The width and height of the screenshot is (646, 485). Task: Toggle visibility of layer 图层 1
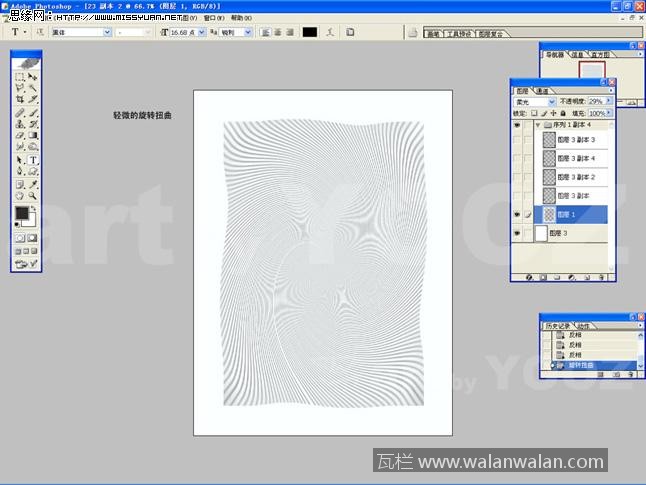tap(517, 214)
